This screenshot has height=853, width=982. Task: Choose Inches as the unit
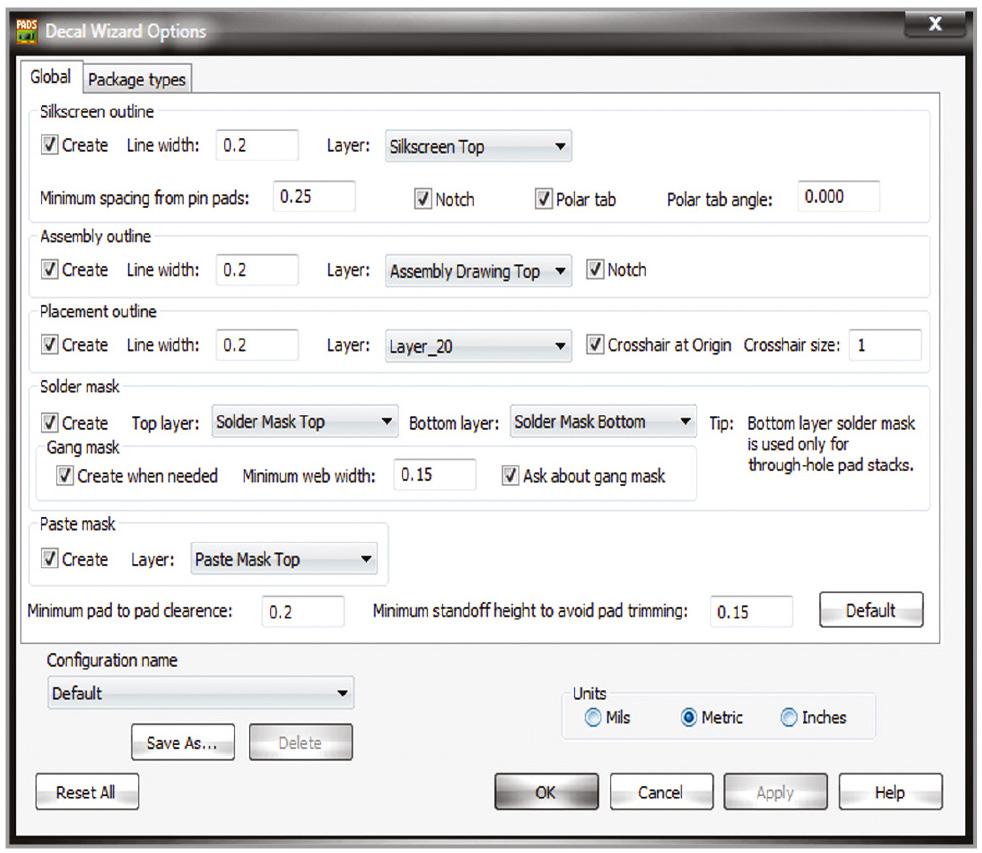pyautogui.click(x=789, y=717)
